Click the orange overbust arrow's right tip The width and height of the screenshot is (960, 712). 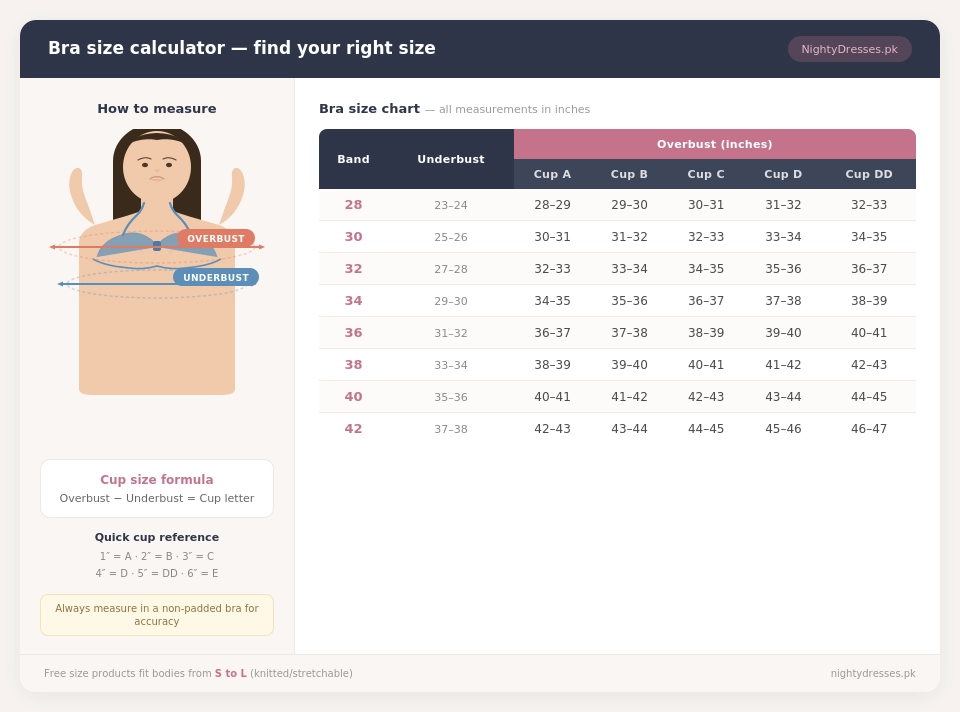pos(261,247)
